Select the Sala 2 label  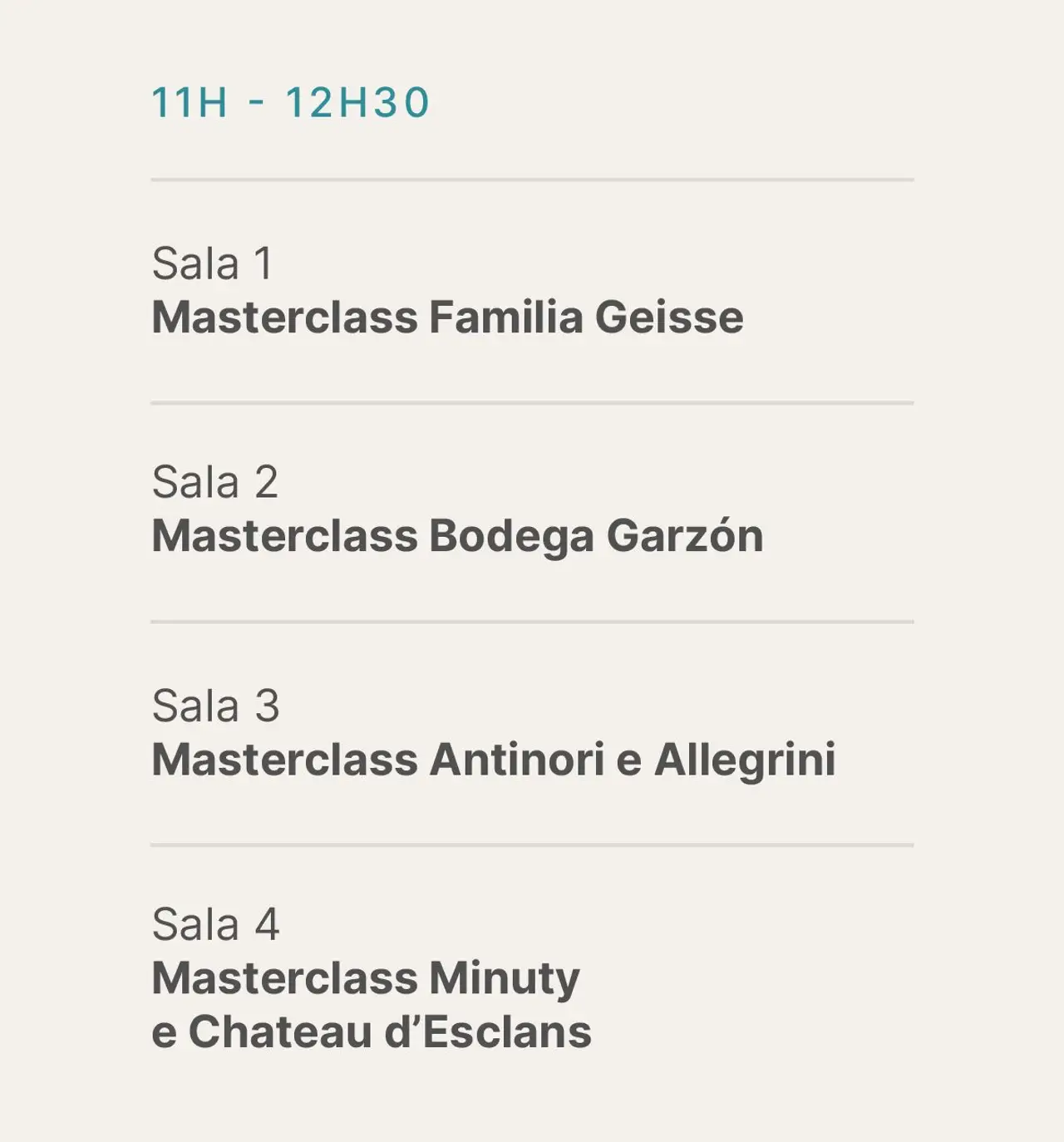(215, 482)
